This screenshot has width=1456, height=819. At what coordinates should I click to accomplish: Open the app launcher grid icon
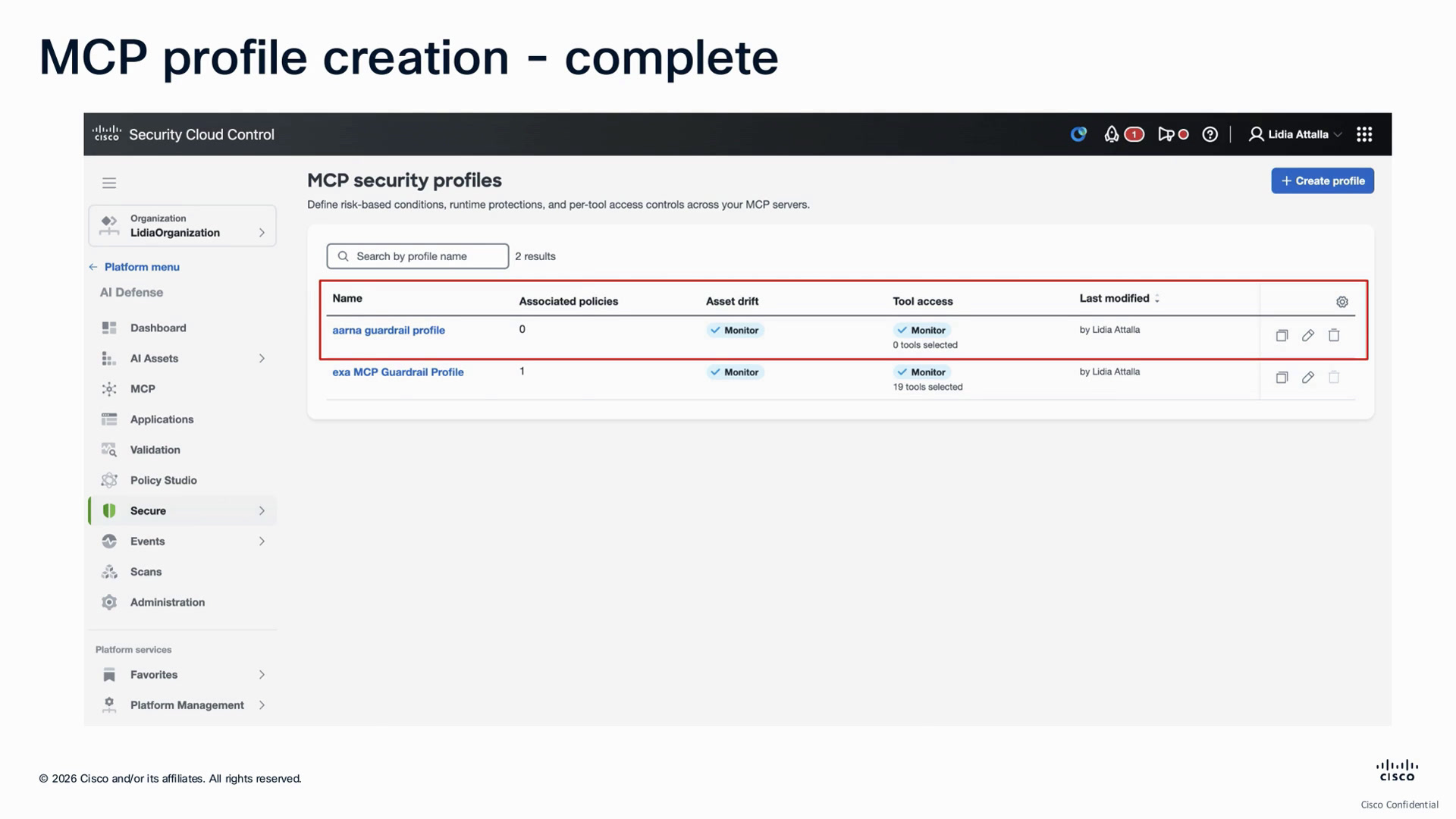tap(1364, 134)
